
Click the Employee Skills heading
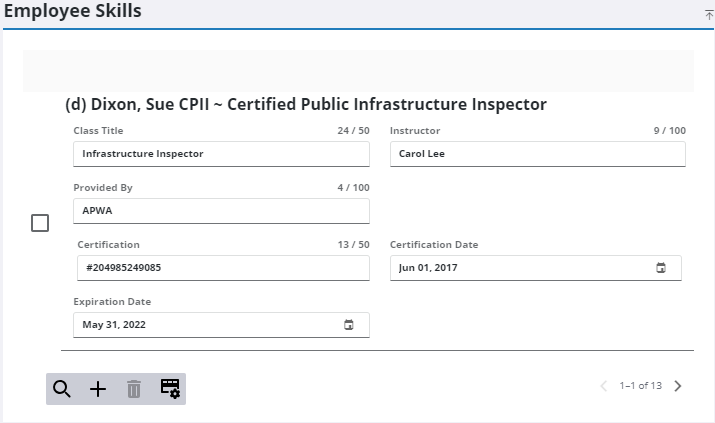(72, 12)
